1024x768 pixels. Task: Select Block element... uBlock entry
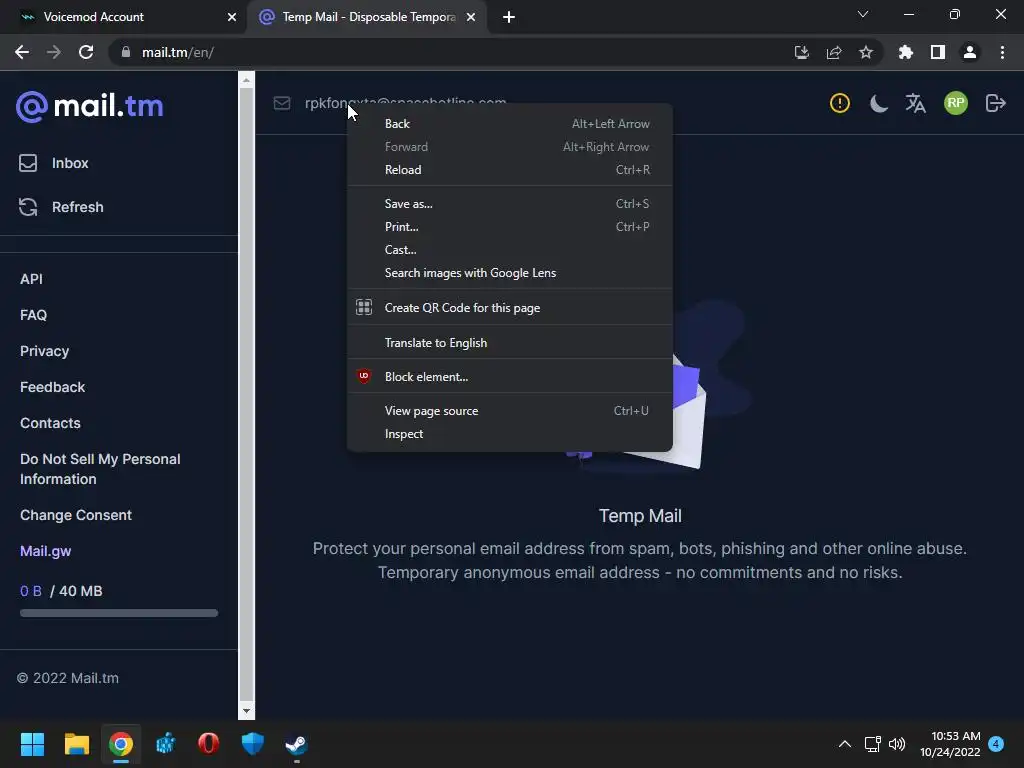tap(509, 377)
